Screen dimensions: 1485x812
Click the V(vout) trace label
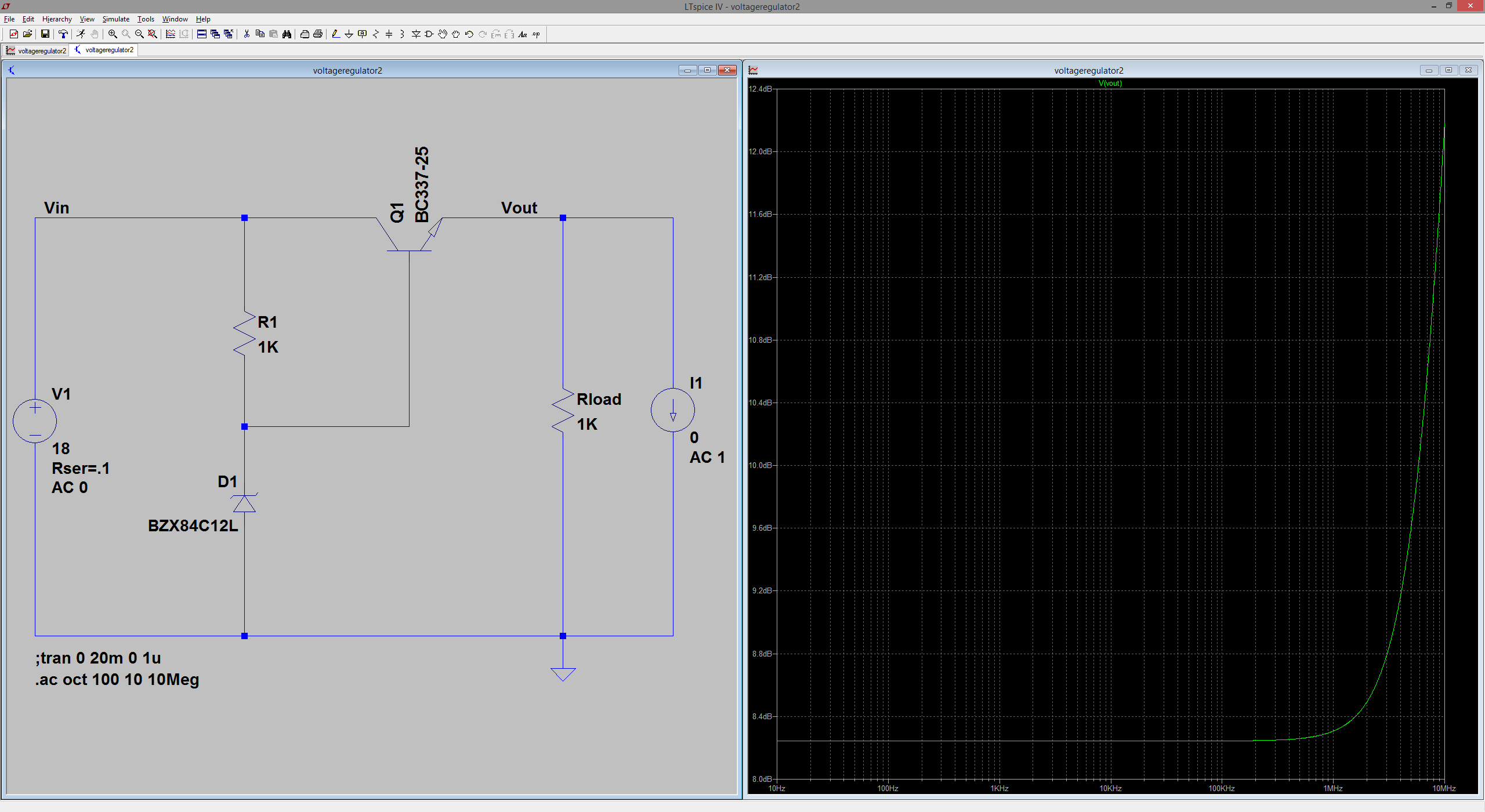click(x=1110, y=84)
